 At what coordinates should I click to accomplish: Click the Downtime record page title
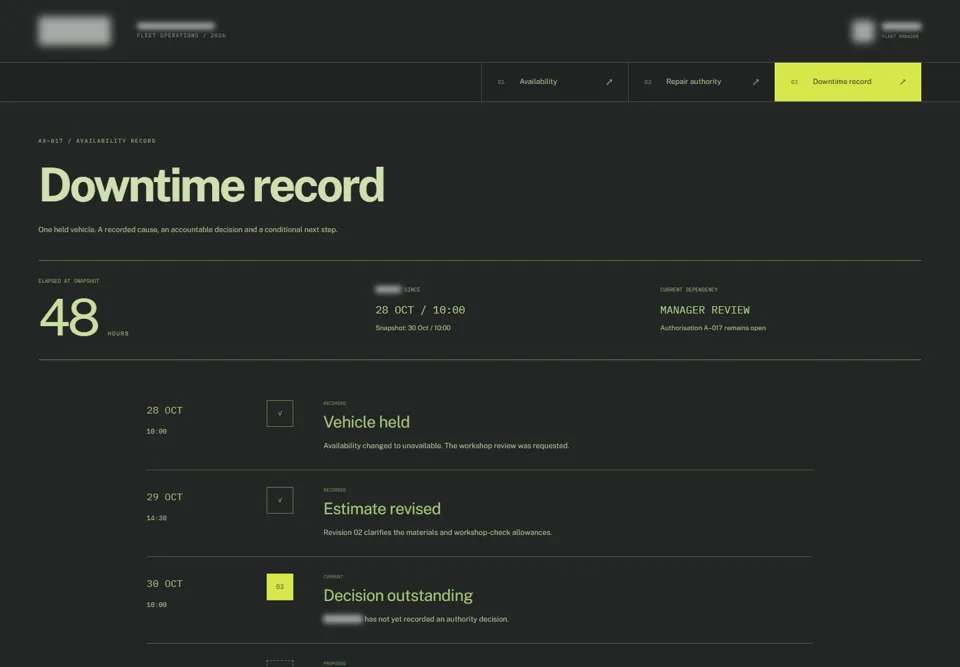tap(212, 185)
